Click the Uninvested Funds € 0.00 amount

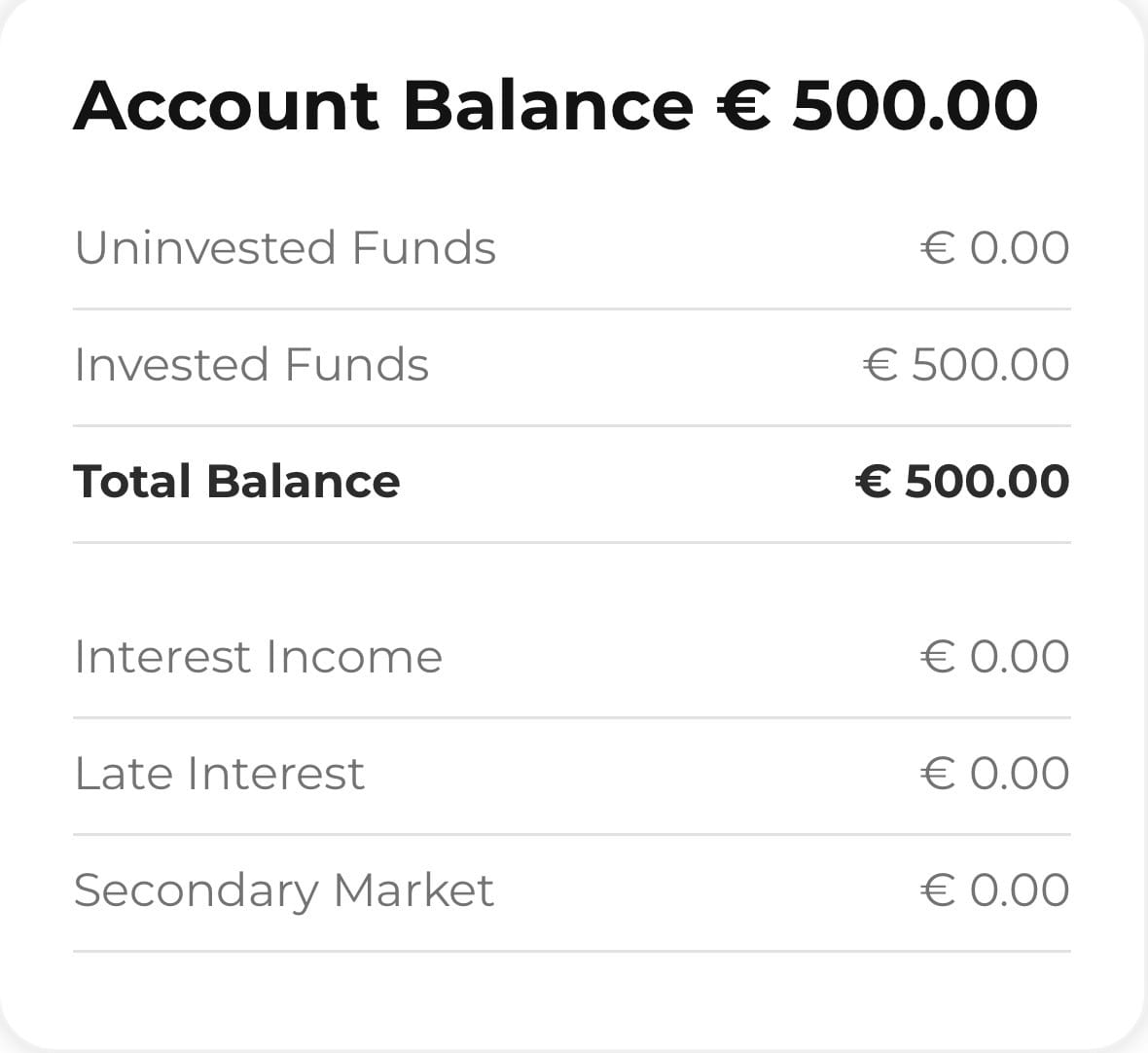click(995, 247)
